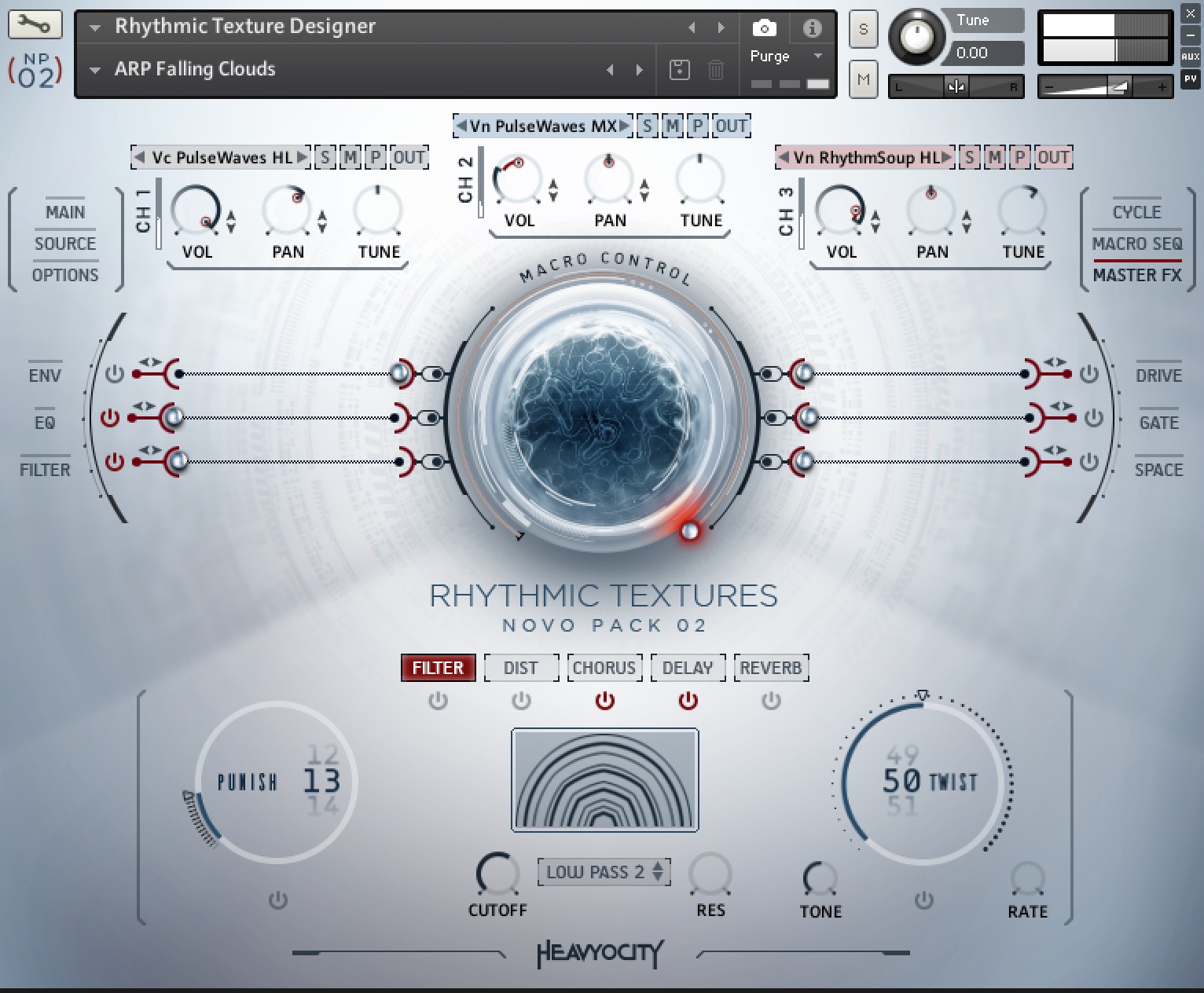This screenshot has width=1204, height=993.
Task: Click OUT button for Vc PulseWaves HL
Action: pyautogui.click(x=409, y=158)
